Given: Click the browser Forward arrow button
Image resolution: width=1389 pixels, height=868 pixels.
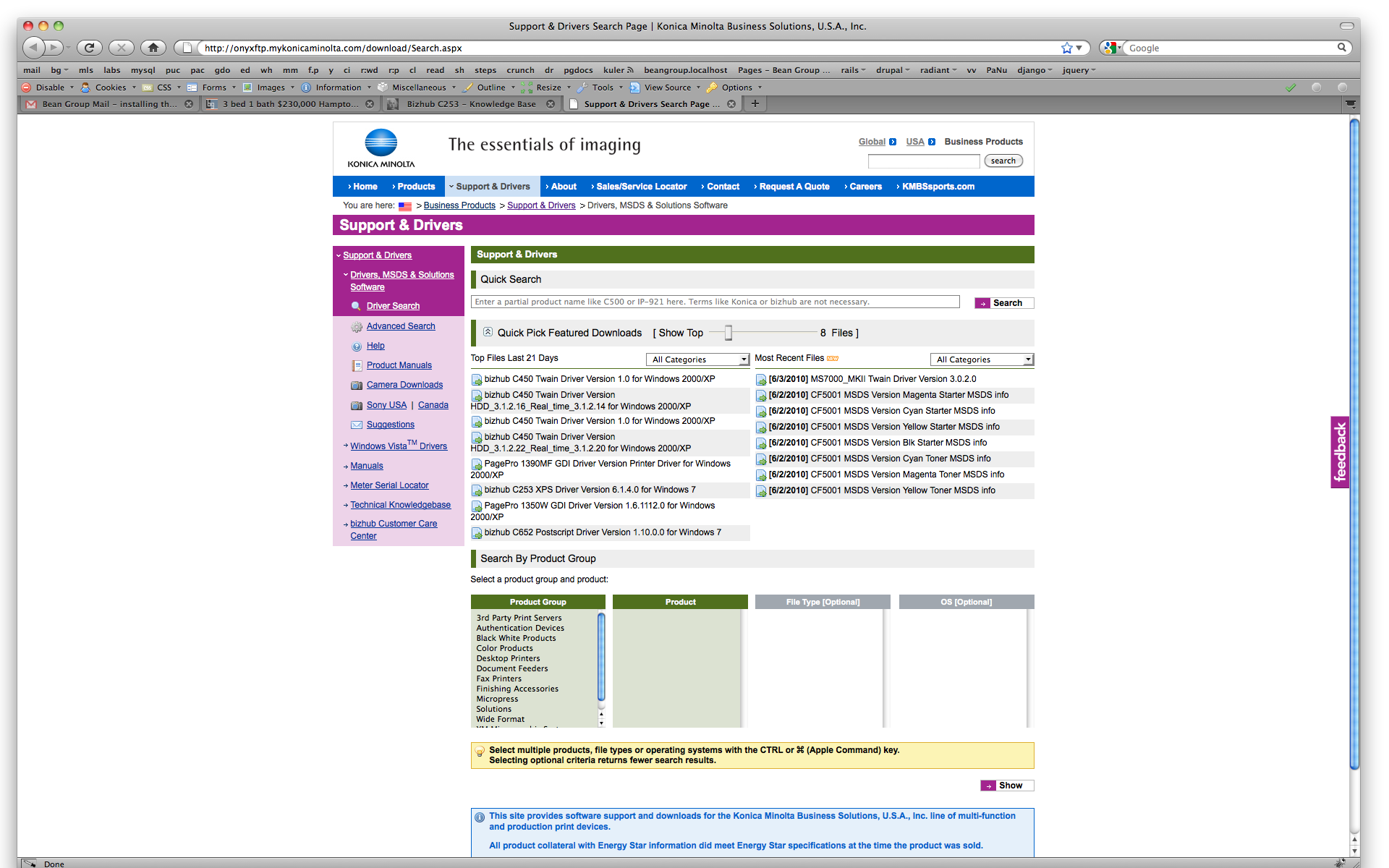Looking at the screenshot, I should 54,48.
